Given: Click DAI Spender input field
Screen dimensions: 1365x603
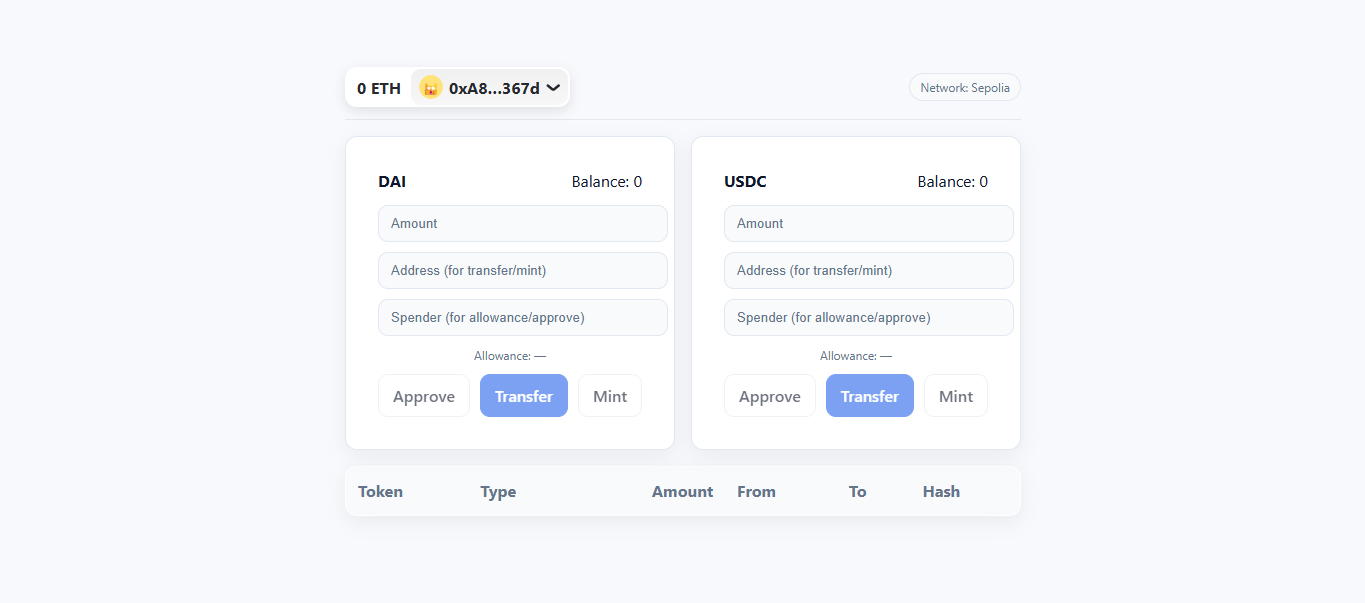Looking at the screenshot, I should pyautogui.click(x=522, y=318).
